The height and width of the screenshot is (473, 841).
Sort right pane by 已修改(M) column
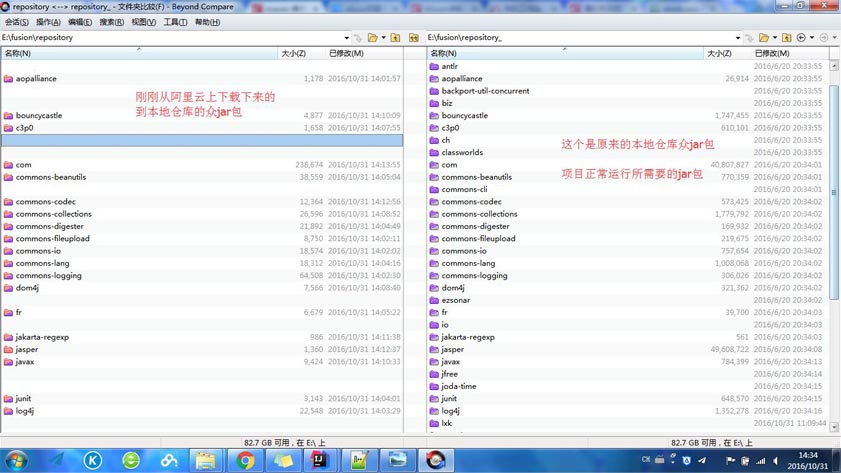point(790,53)
